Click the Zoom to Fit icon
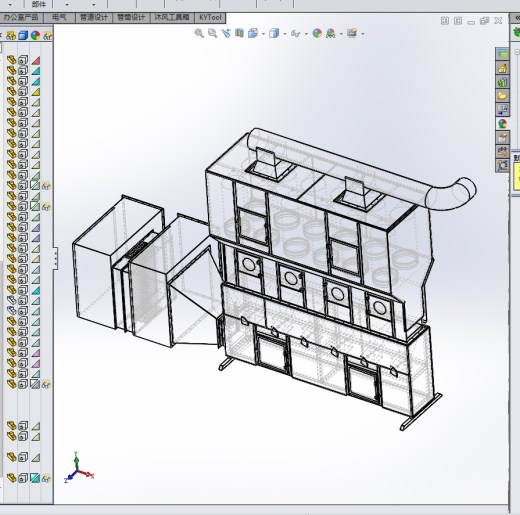 pos(199,33)
